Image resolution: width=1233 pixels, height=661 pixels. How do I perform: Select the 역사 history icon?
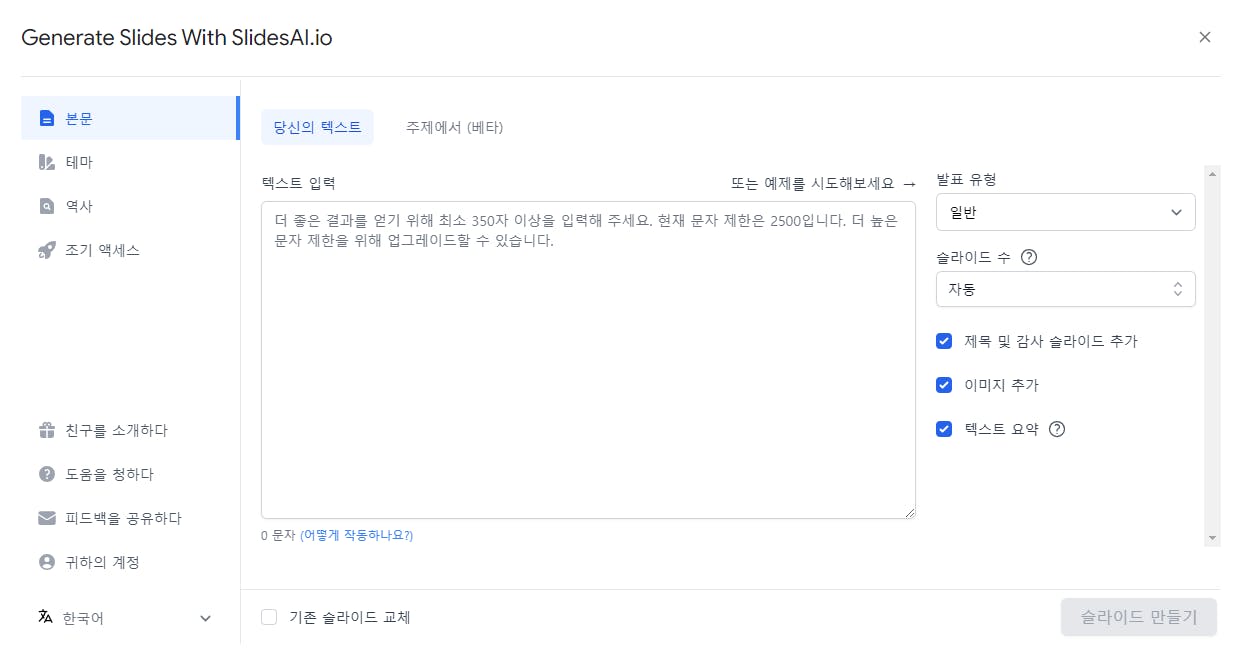(46, 206)
